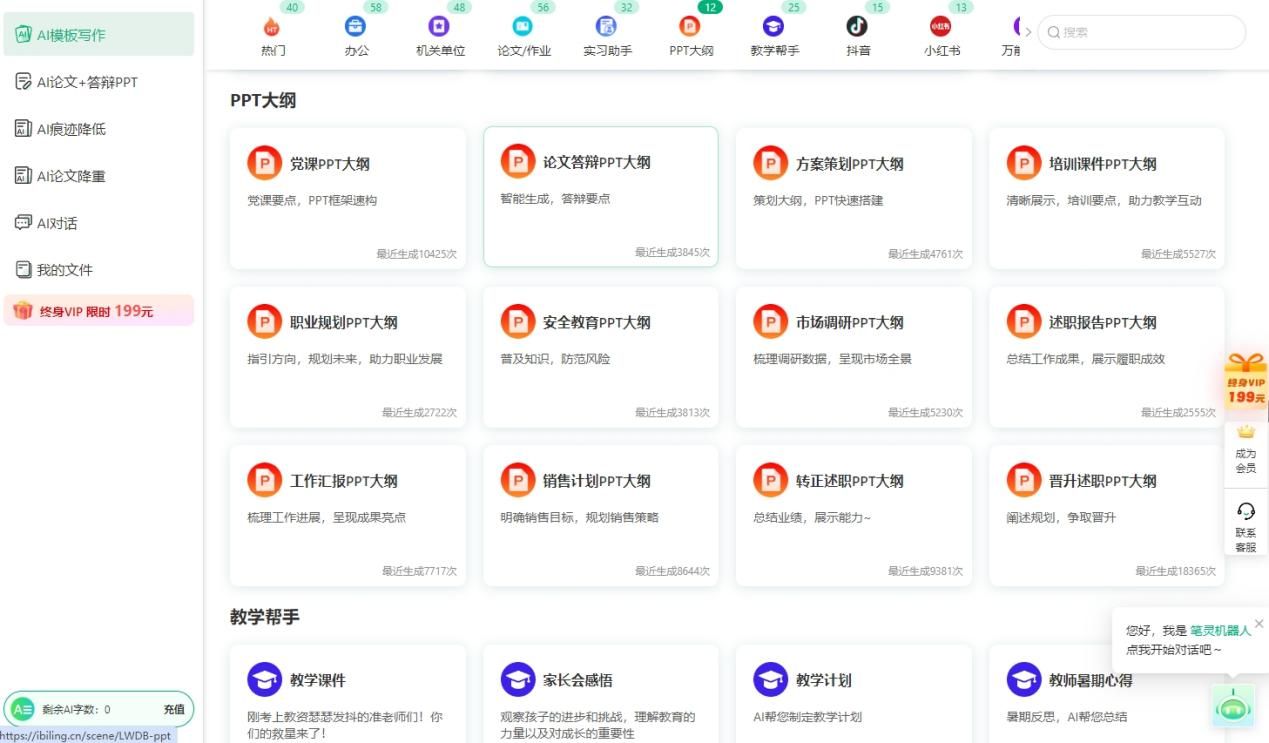Screen dimensions: 1269x743
Task: Click the 策划大纲，PPT快速搭建 description
Action: pos(818,200)
